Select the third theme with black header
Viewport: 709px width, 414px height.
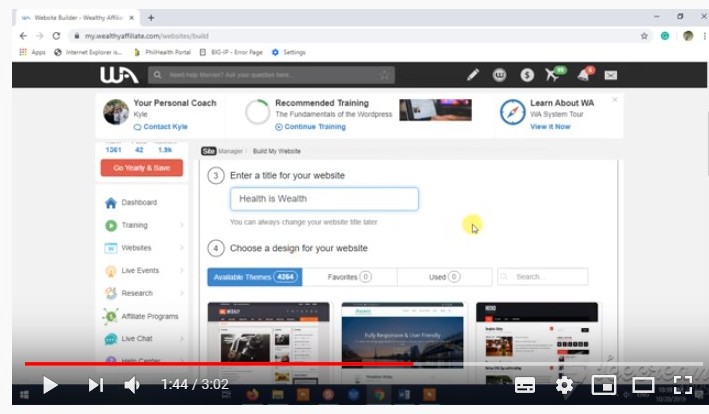point(537,343)
